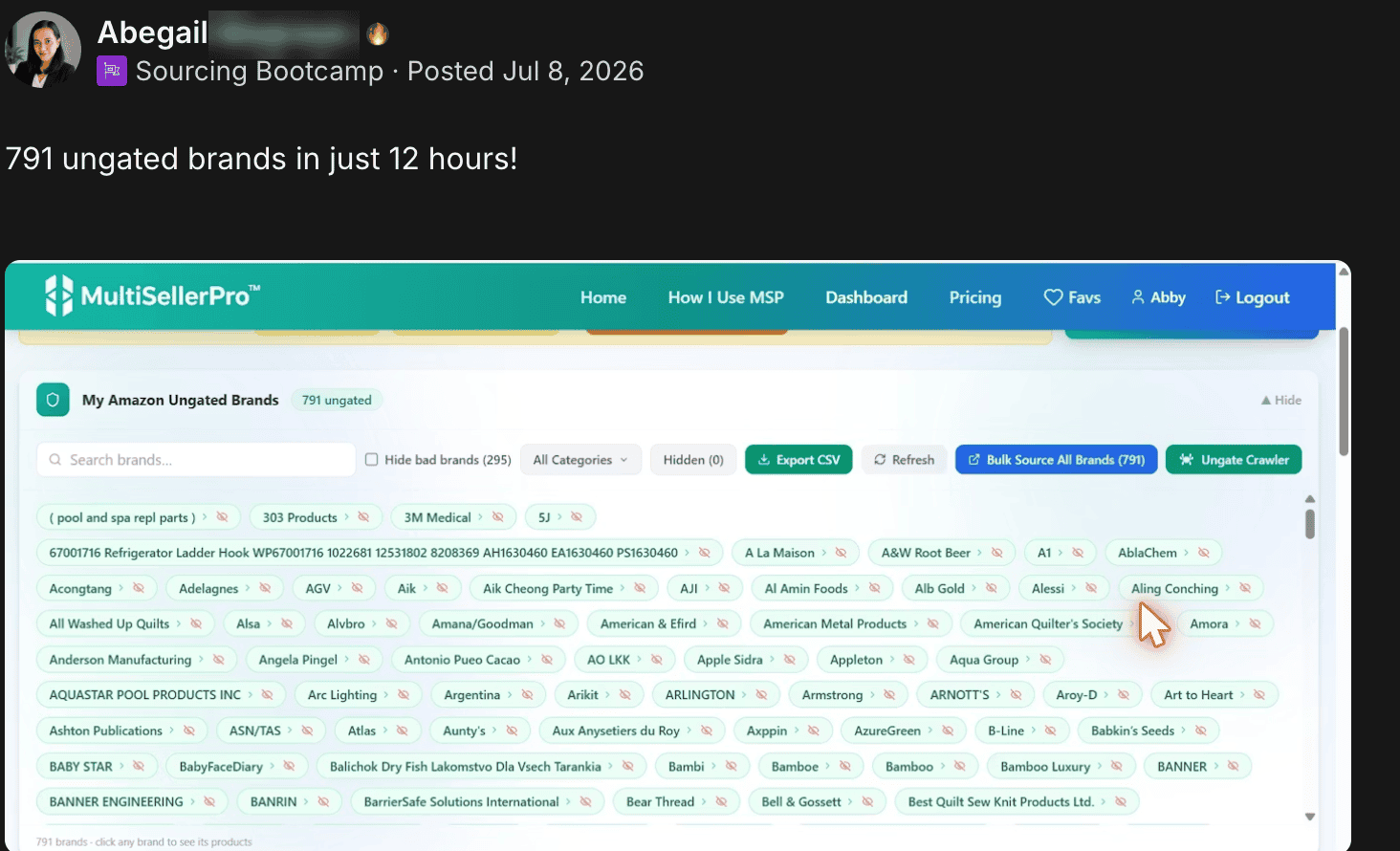Click Bulk Source All Brands (791)
This screenshot has width=1400, height=851.
(x=1057, y=460)
